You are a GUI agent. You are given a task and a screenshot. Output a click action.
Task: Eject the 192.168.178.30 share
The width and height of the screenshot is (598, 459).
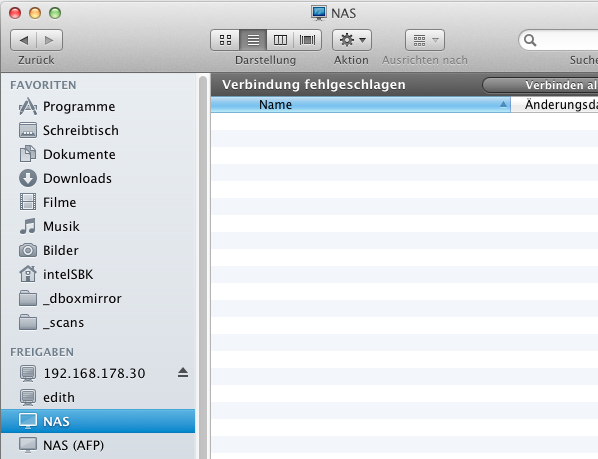(x=183, y=372)
